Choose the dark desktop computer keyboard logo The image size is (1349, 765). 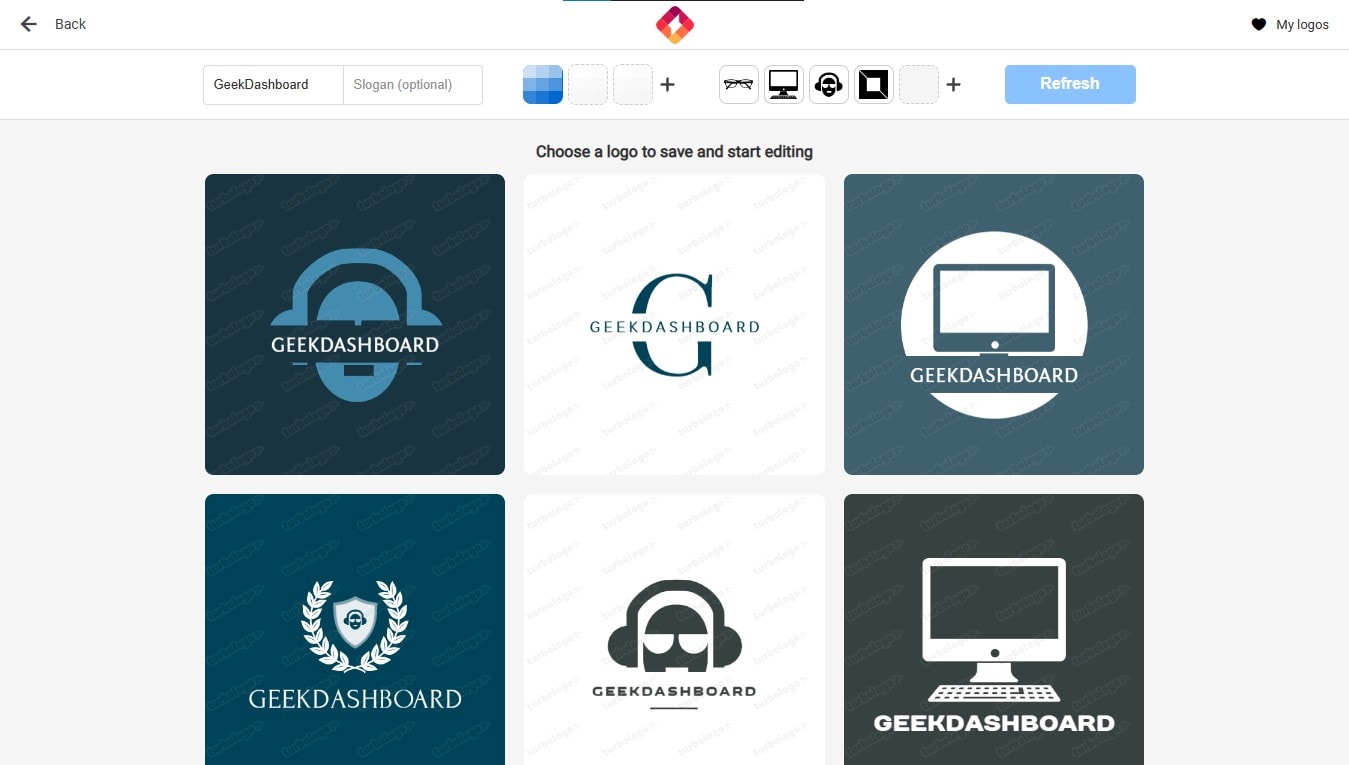(x=993, y=629)
